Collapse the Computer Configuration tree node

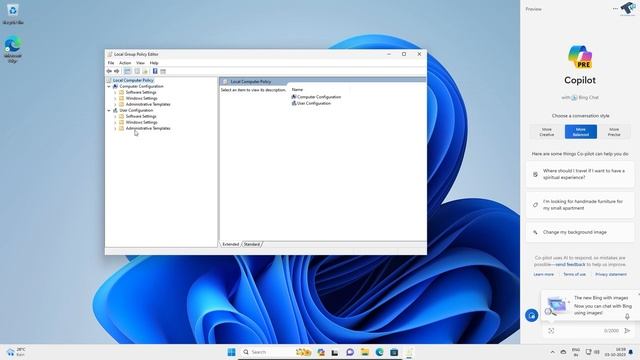(109, 87)
